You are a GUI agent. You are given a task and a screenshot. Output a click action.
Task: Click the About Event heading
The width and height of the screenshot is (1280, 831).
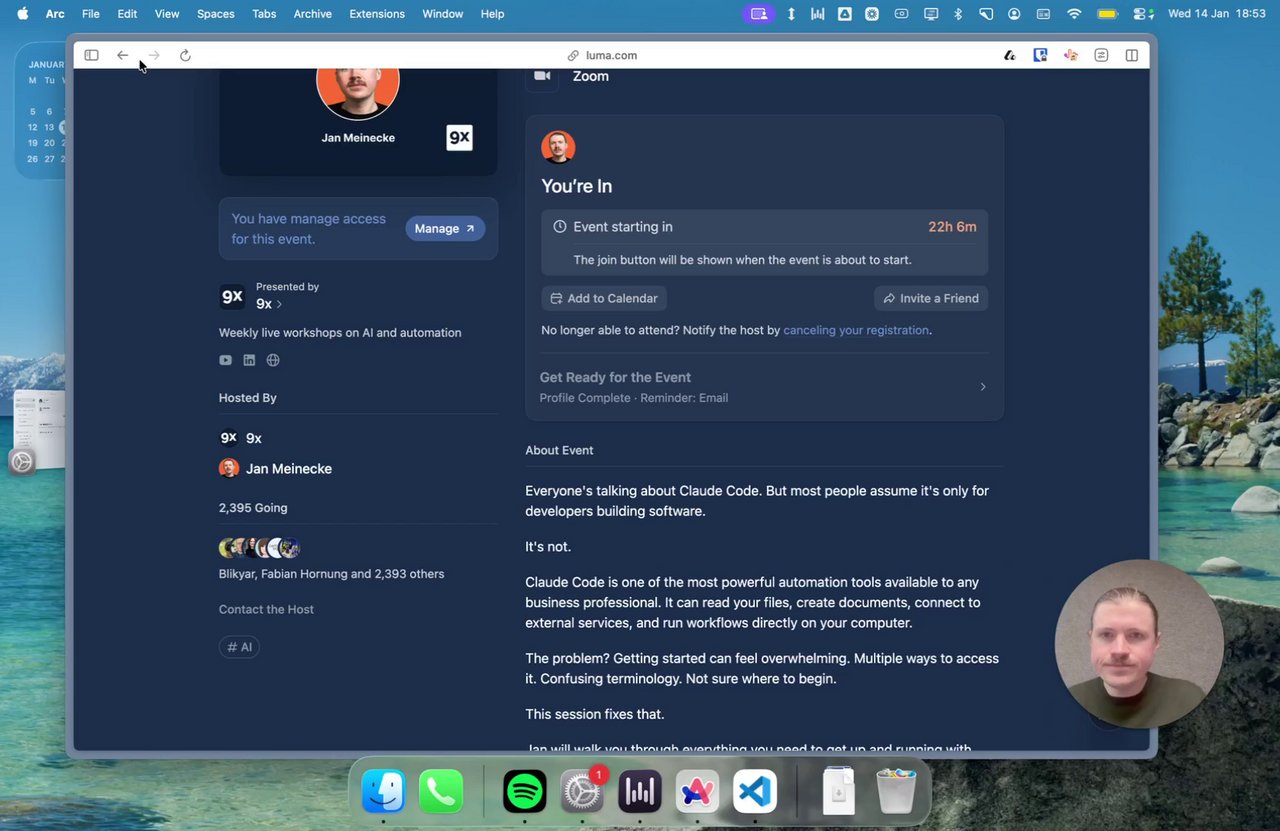(x=559, y=450)
